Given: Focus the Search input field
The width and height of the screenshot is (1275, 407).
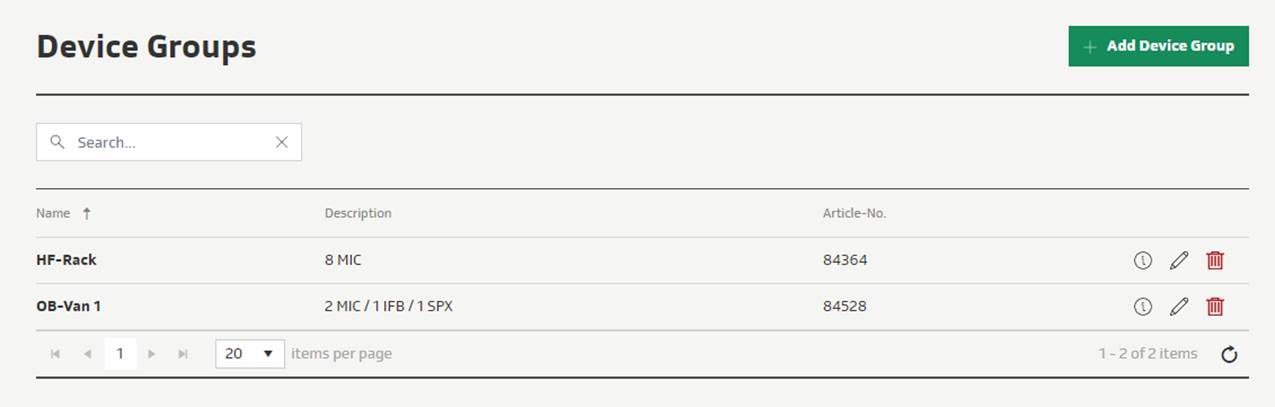Looking at the screenshot, I should coord(170,142).
